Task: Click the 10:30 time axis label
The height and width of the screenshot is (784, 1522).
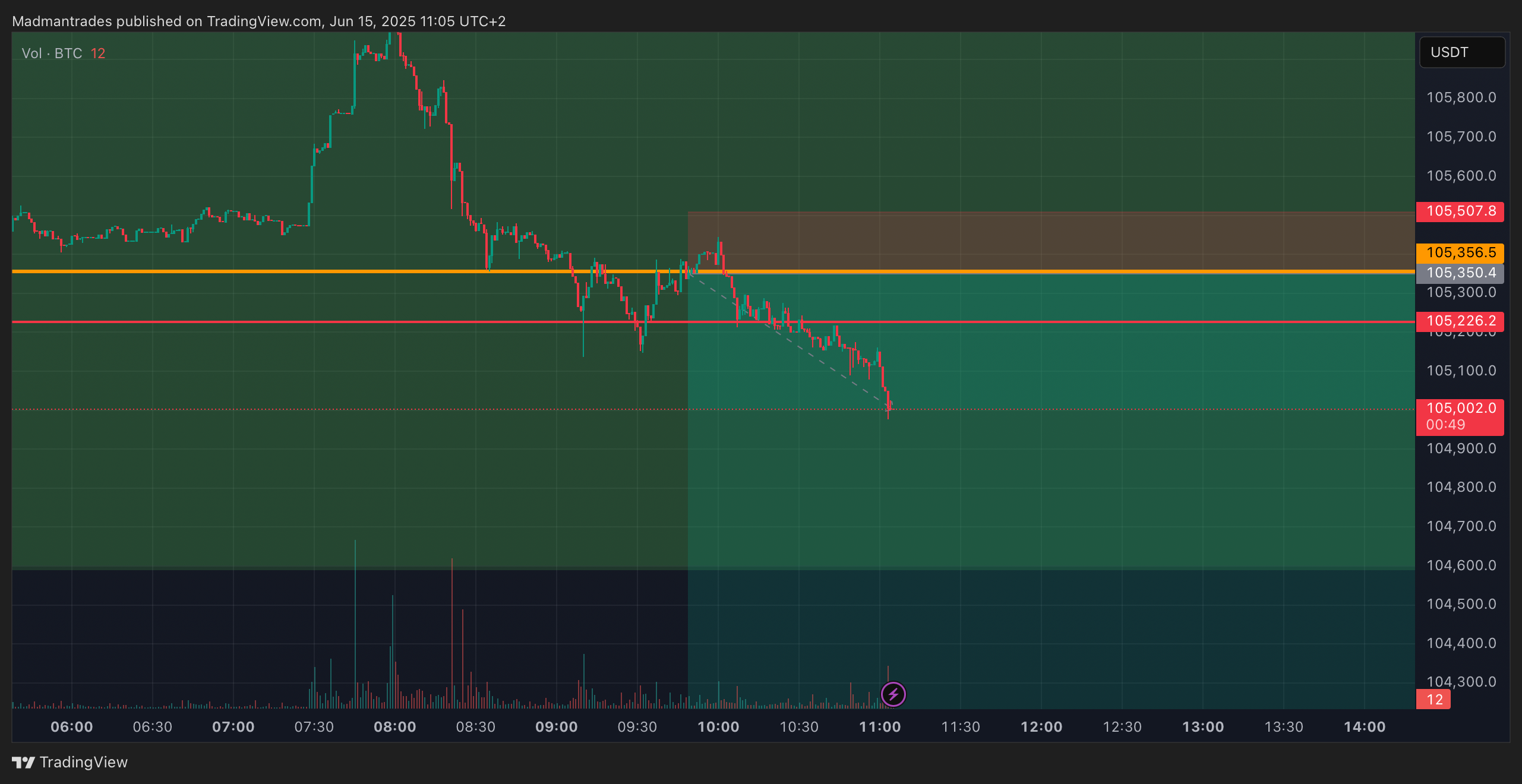Action: 799,727
